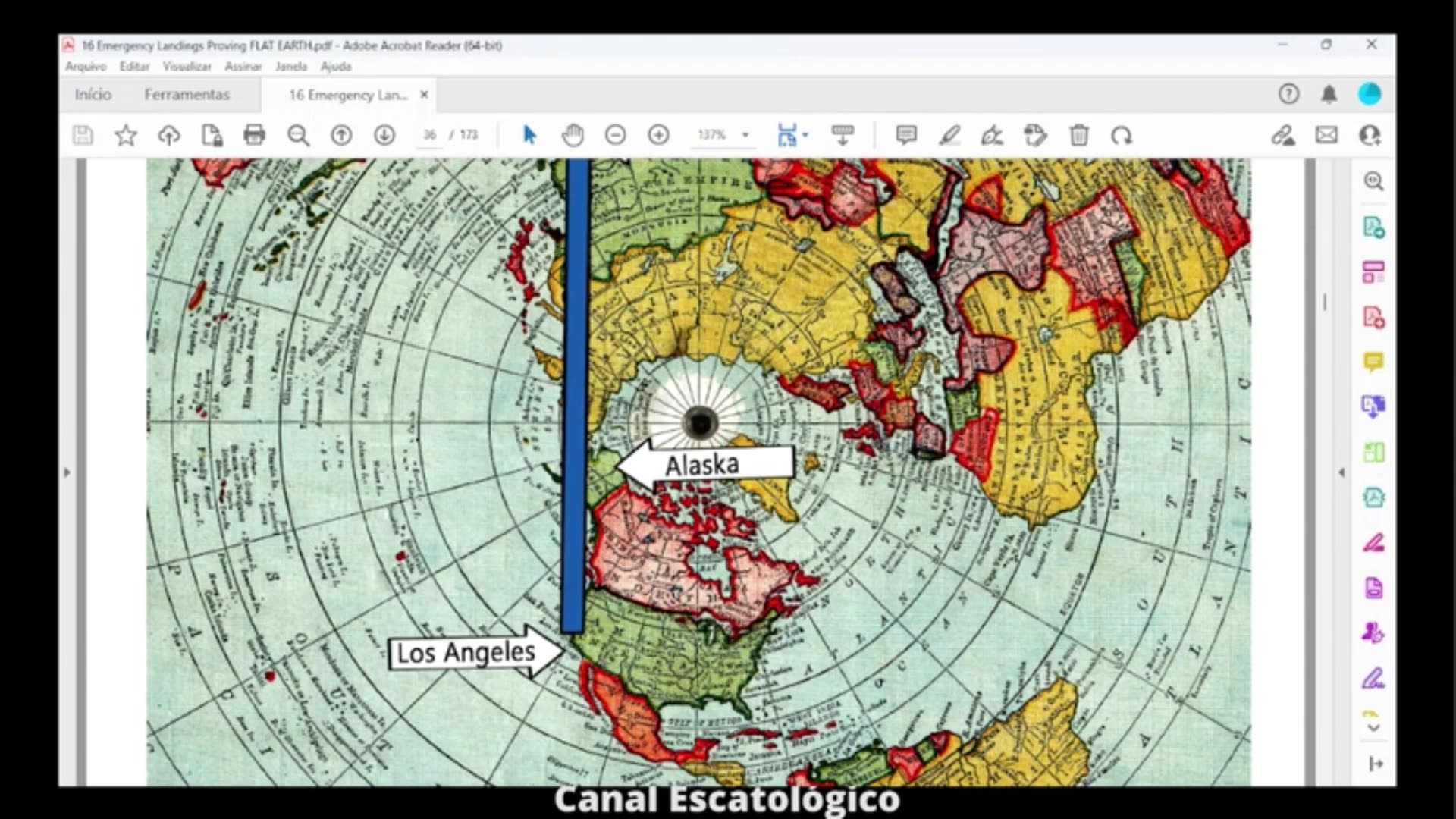Go to next page arrow
Screen dimensions: 1456x819
(x=384, y=135)
